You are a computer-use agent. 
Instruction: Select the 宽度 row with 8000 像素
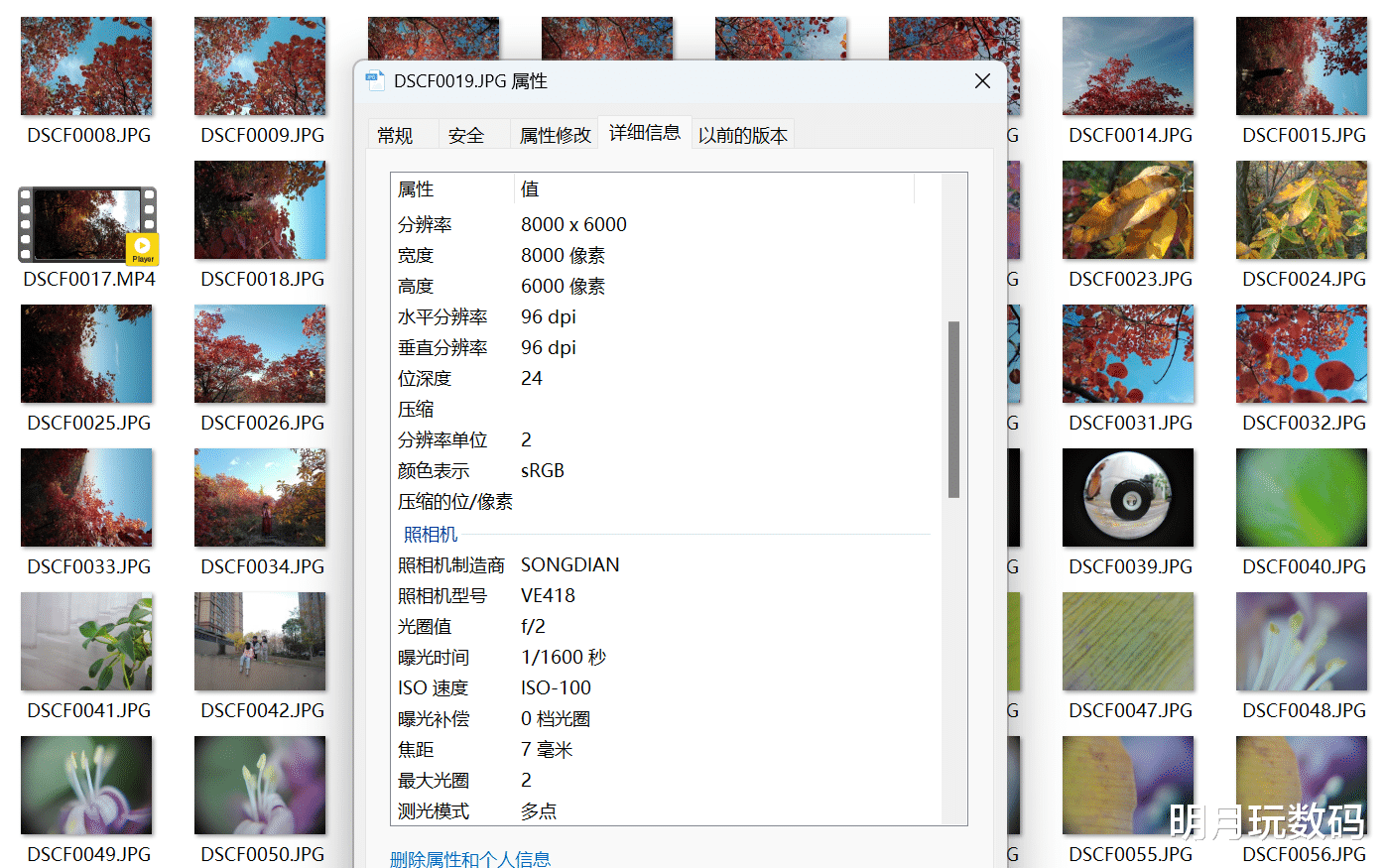[666, 256]
